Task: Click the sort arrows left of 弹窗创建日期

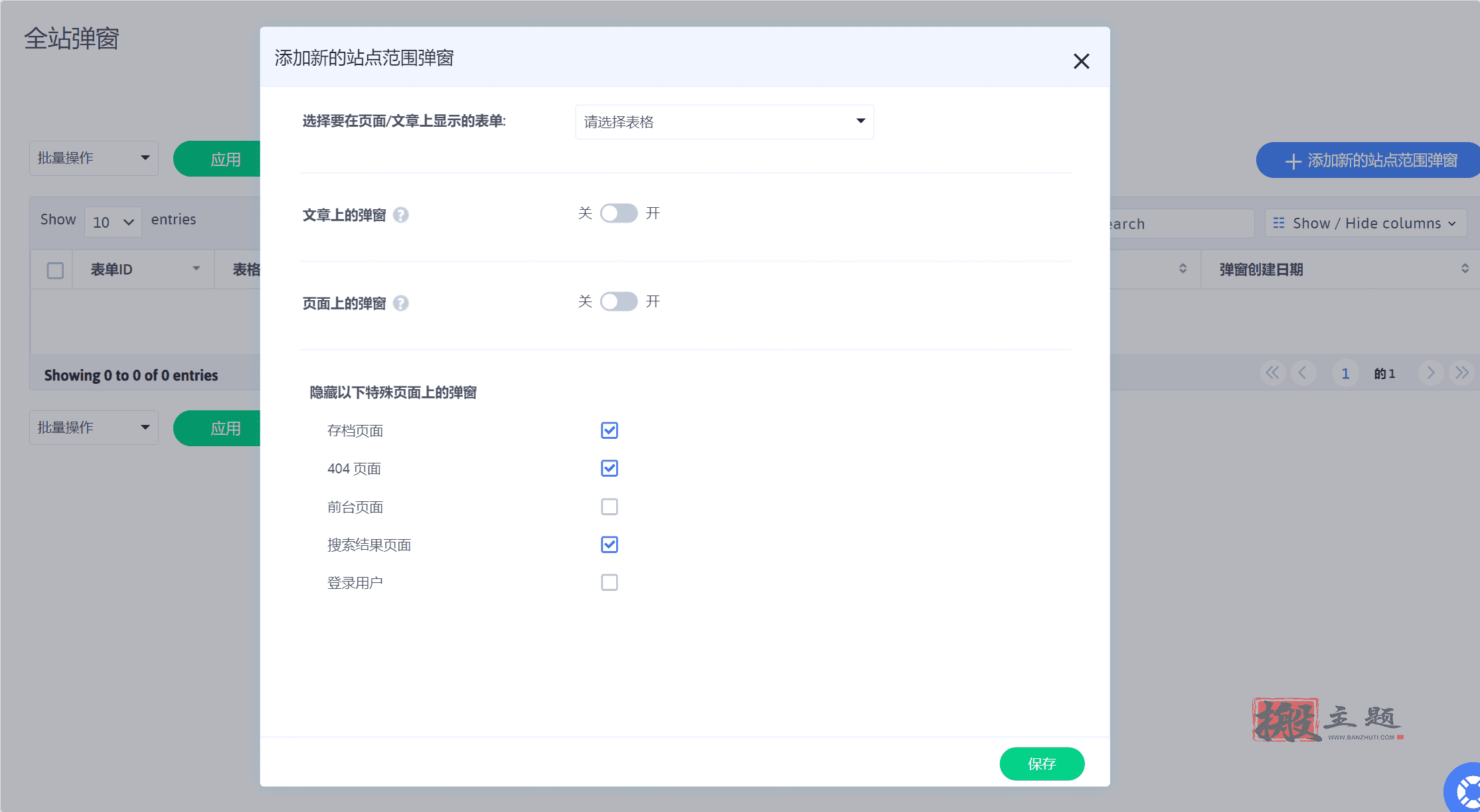Action: point(1183,268)
